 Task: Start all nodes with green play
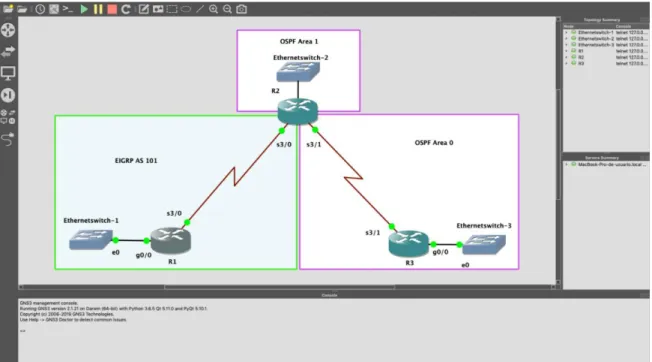tap(84, 9)
